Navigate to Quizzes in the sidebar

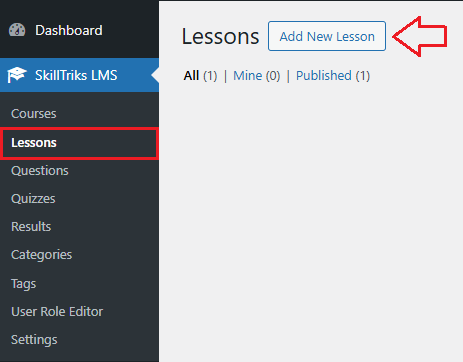(x=33, y=199)
